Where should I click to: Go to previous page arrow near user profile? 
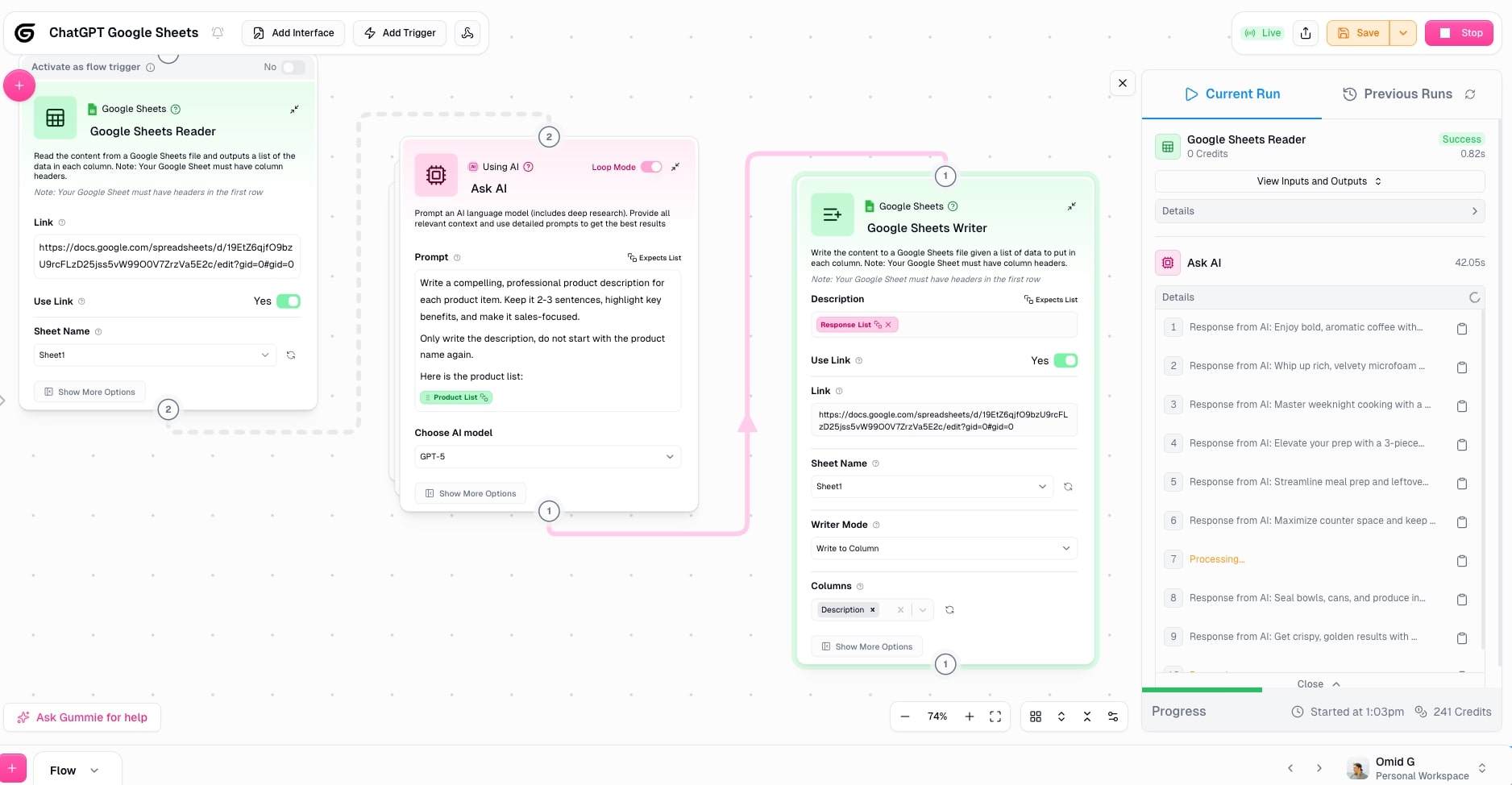click(1290, 768)
